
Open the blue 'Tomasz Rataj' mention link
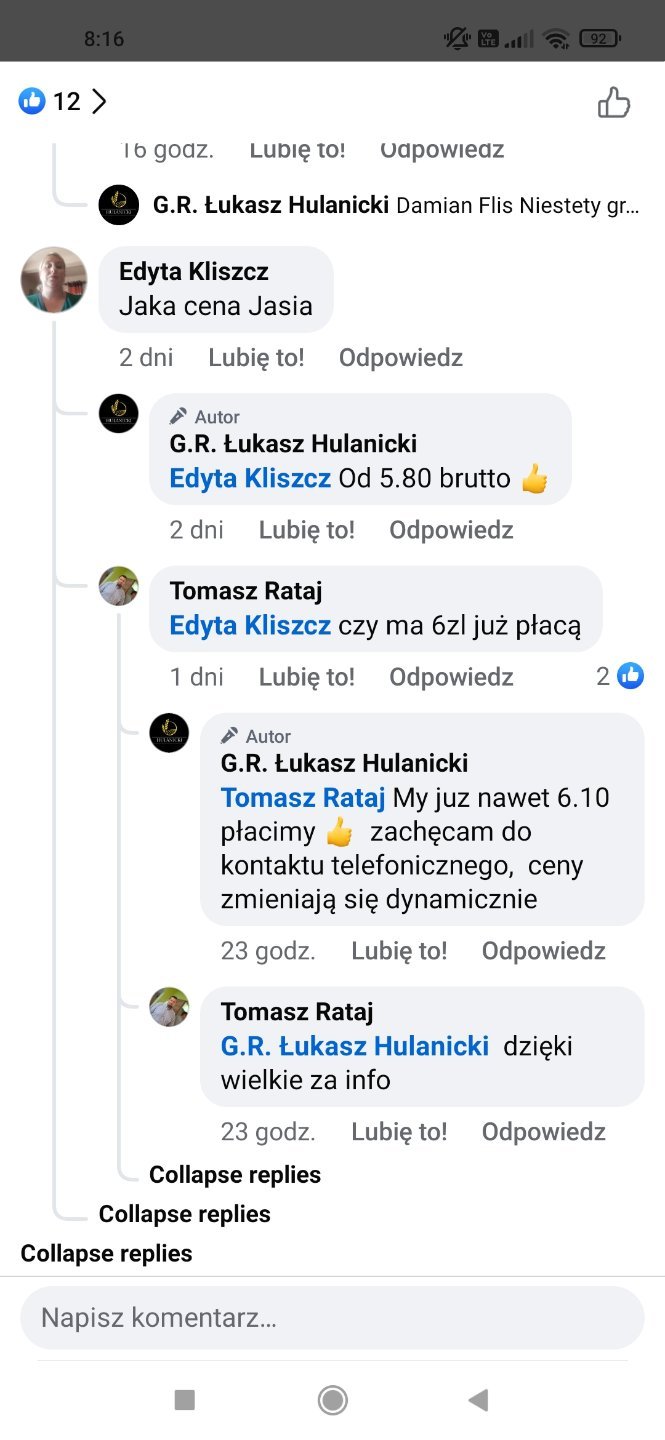(303, 798)
